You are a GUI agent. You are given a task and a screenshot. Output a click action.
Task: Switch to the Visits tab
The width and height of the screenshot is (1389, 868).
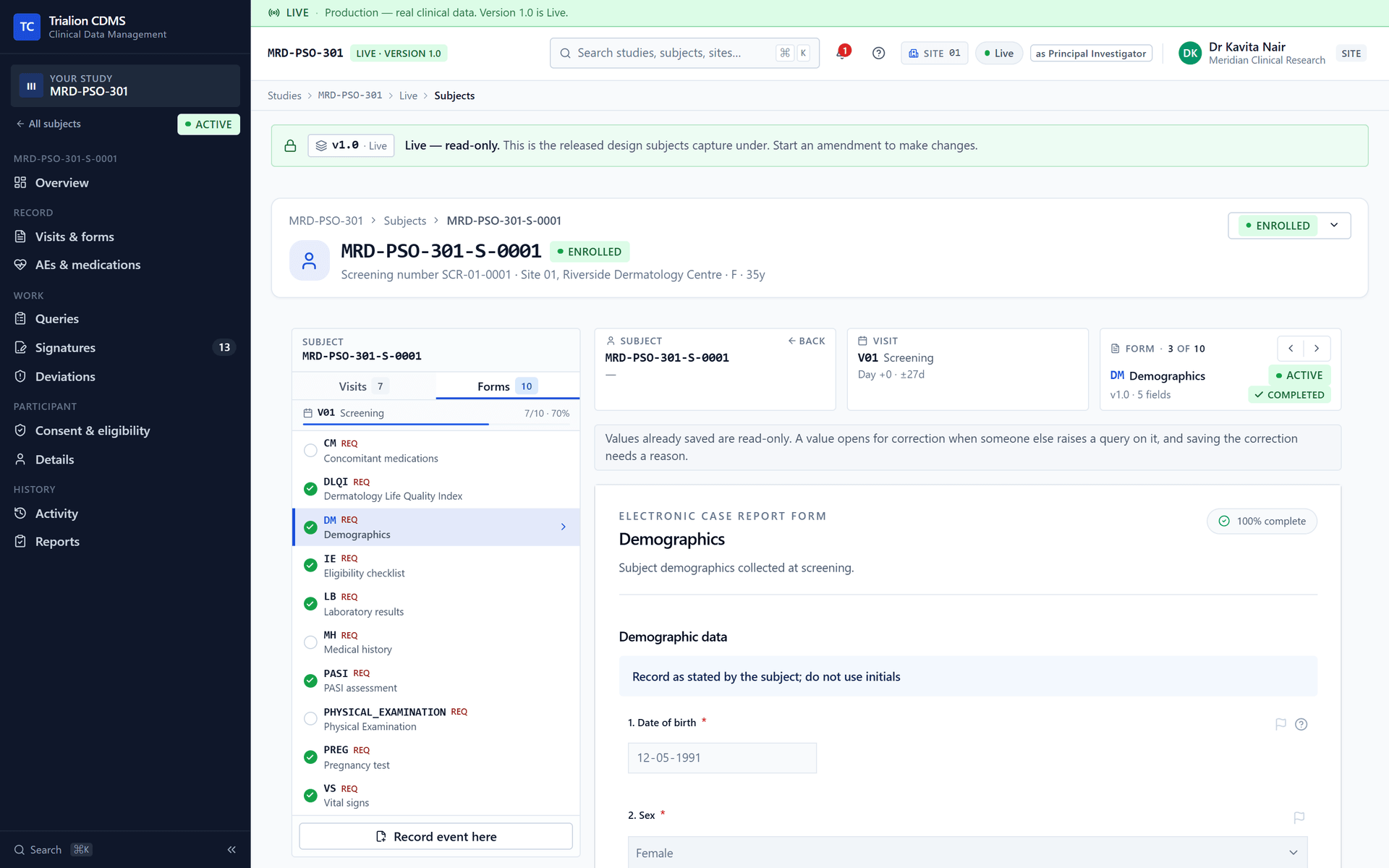(x=363, y=386)
